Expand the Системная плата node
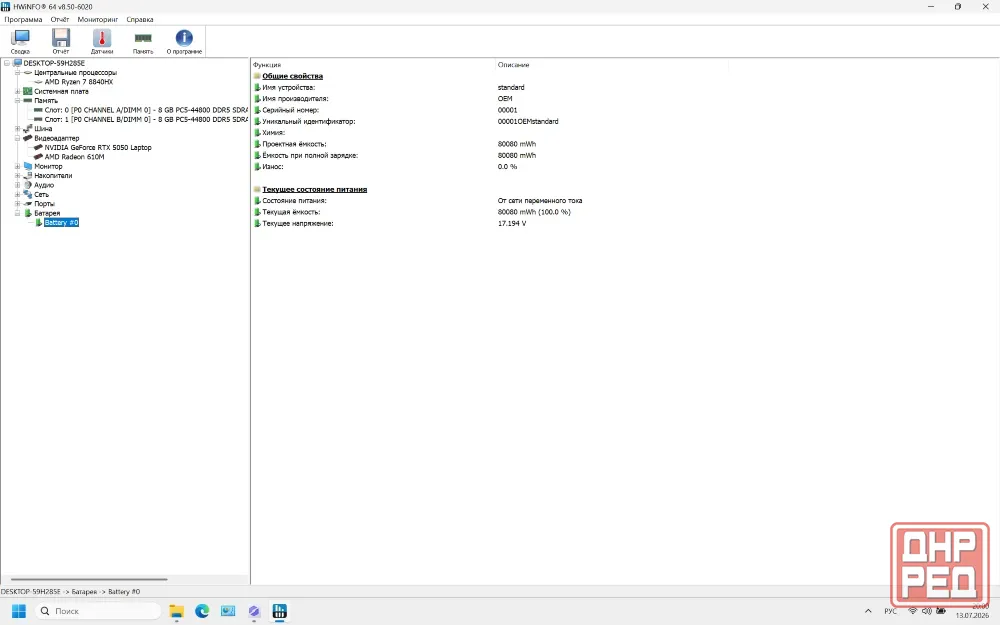This screenshot has width=1000, height=625. click(x=18, y=91)
